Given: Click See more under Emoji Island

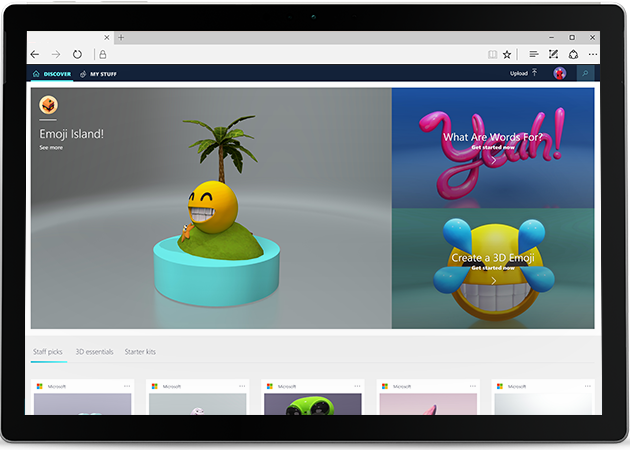Looking at the screenshot, I should [51, 147].
